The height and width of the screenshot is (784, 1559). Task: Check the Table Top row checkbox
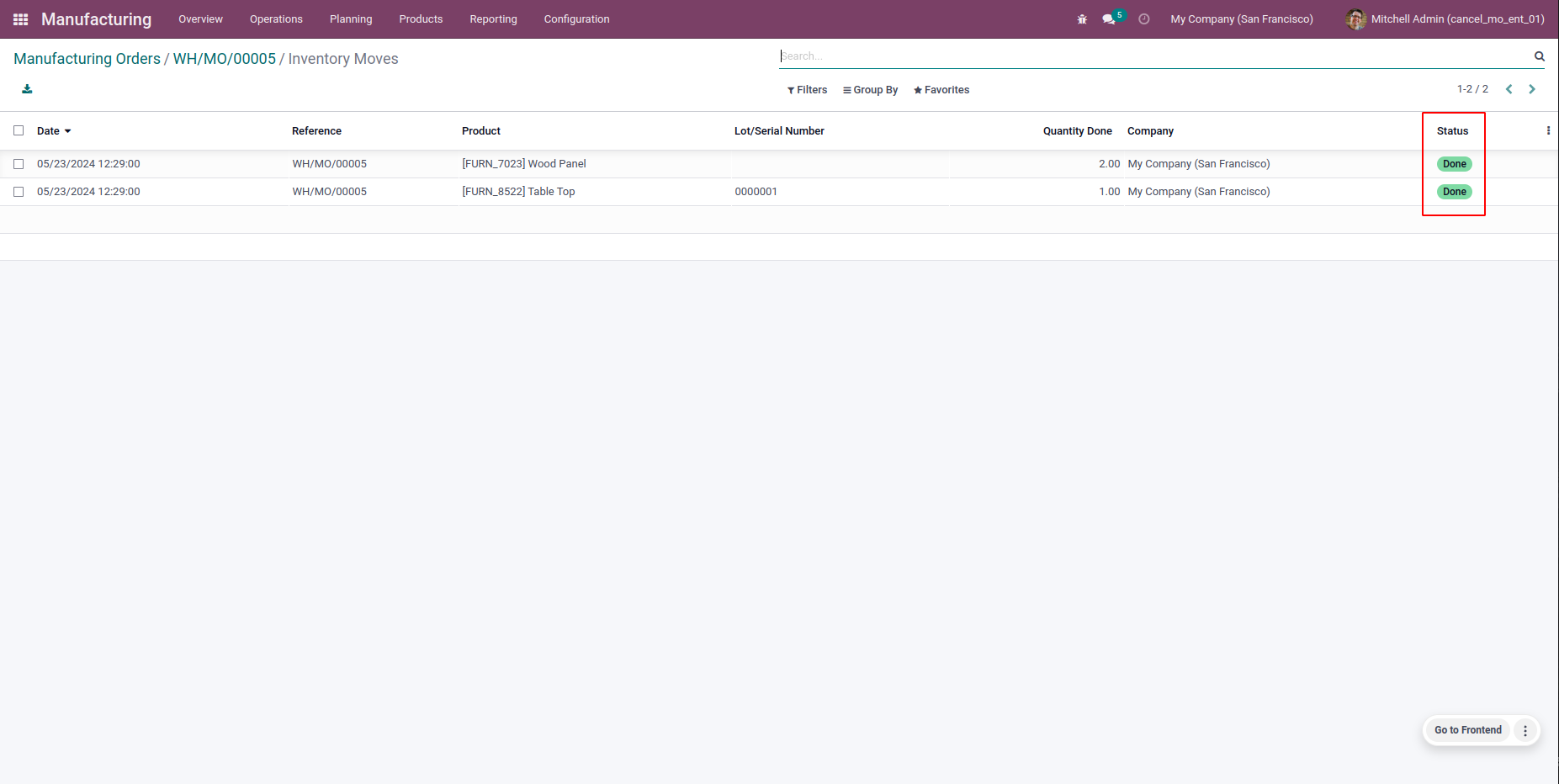(x=19, y=192)
